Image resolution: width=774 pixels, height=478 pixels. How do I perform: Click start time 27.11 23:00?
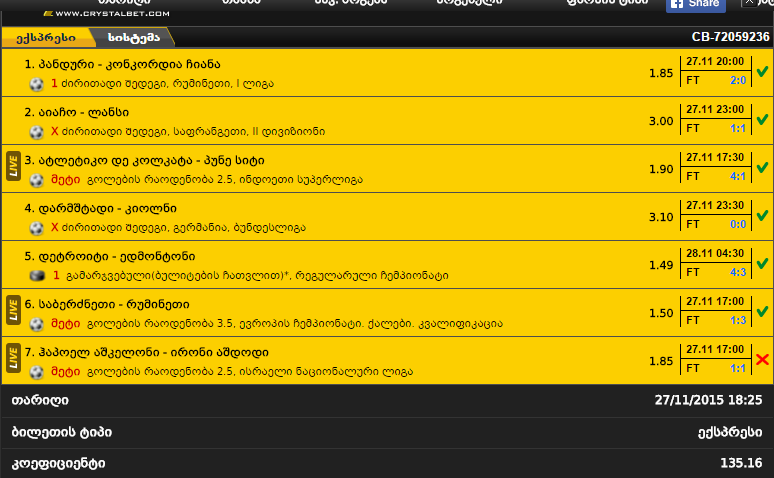pos(715,109)
